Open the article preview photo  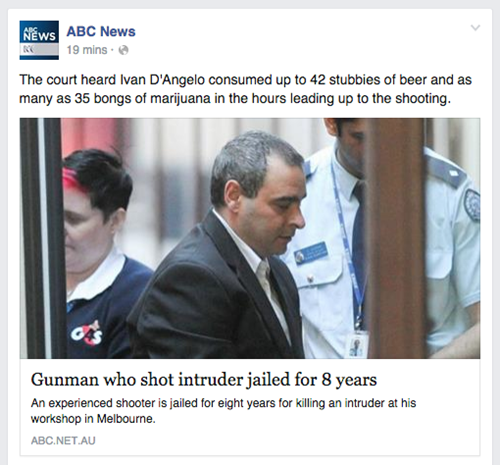[x=250, y=238]
